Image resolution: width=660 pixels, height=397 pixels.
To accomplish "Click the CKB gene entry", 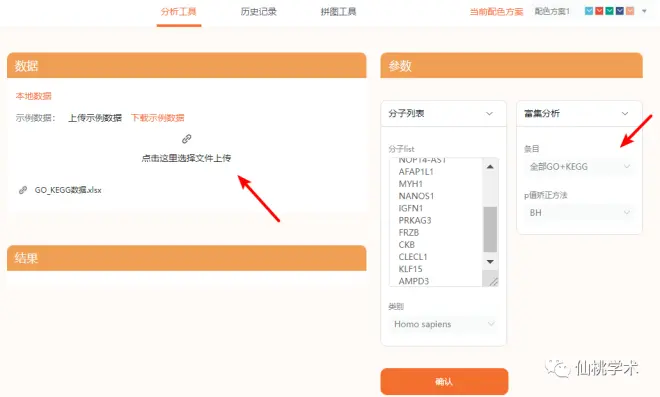I will pyautogui.click(x=407, y=245).
